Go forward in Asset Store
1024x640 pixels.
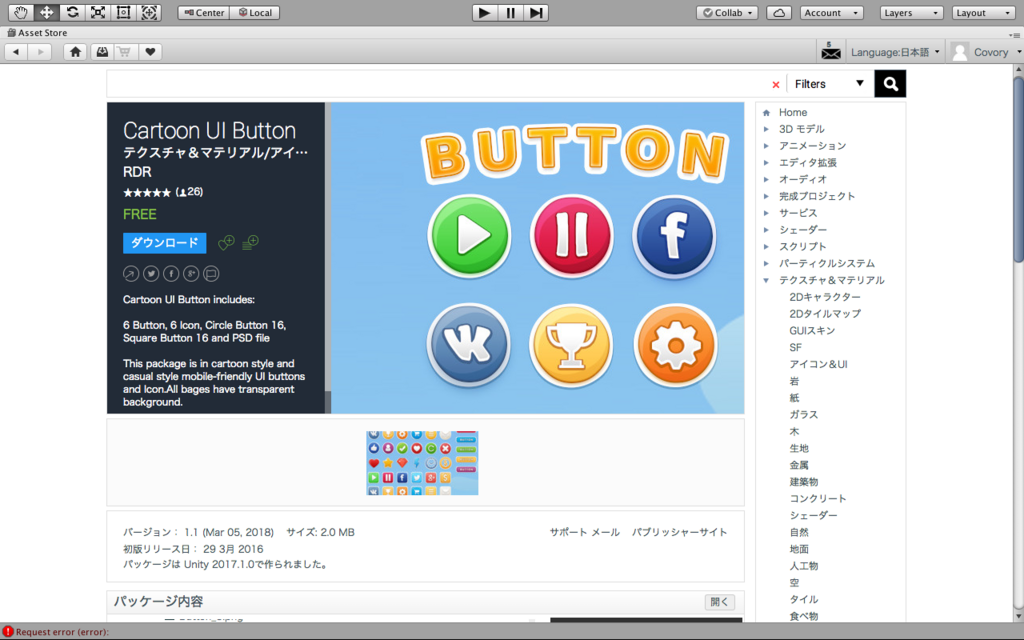click(x=40, y=52)
